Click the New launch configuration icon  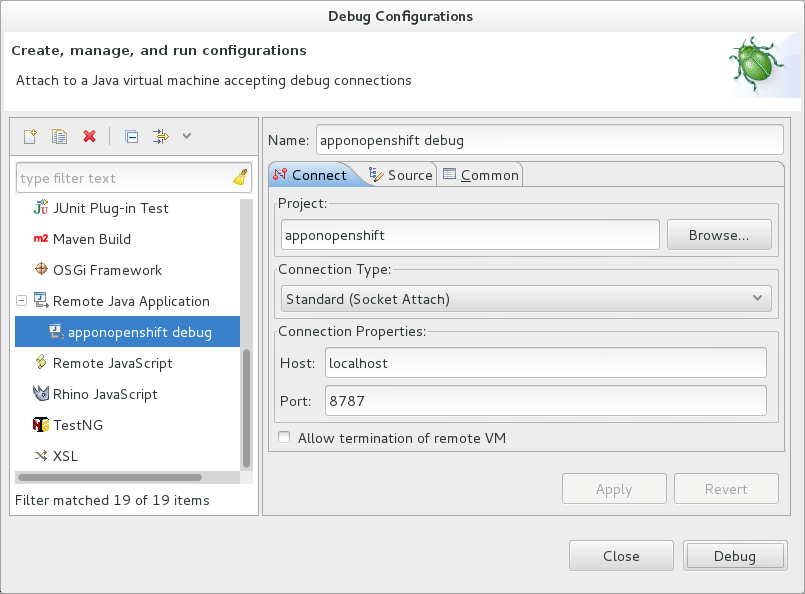30,136
